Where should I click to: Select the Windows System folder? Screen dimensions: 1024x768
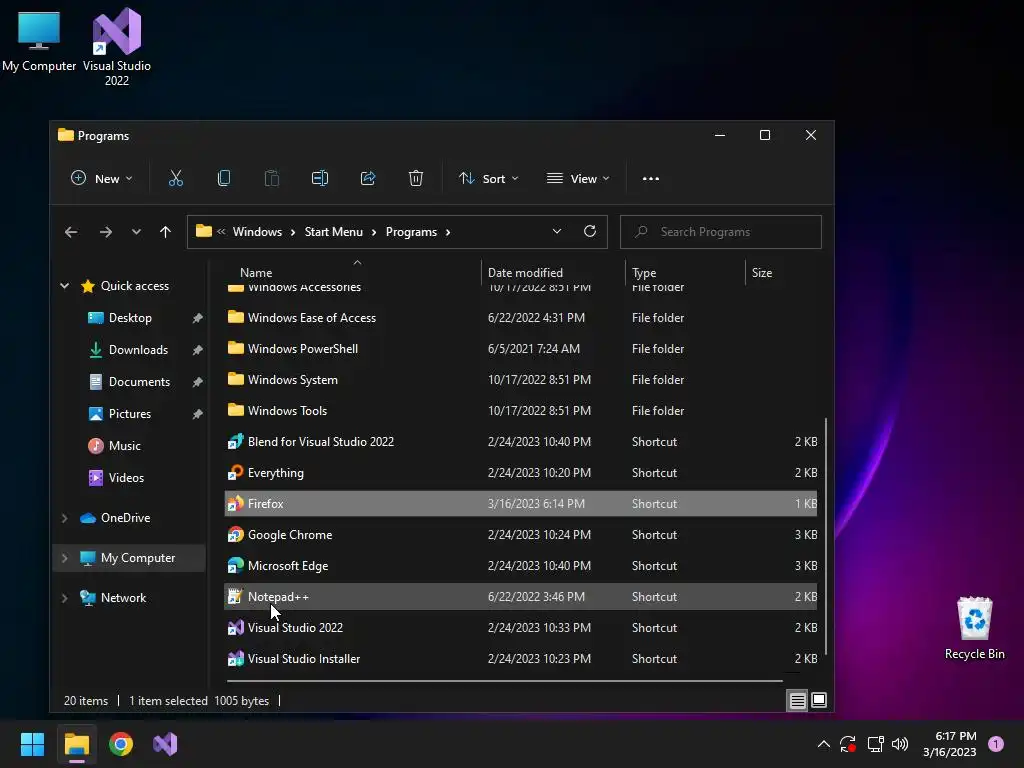coord(520,379)
